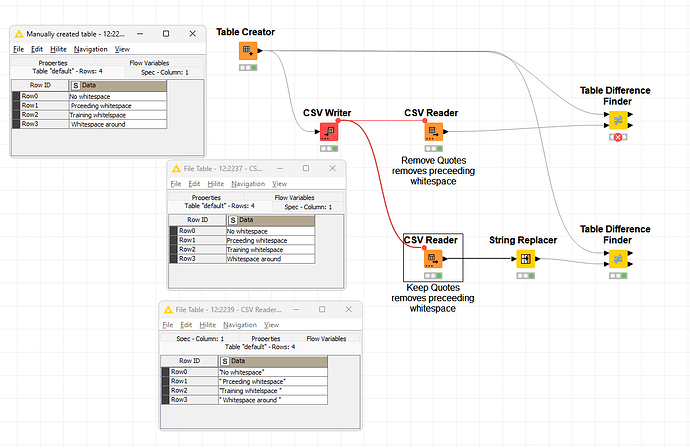Select the Table Creator node icon

pyautogui.click(x=245, y=52)
